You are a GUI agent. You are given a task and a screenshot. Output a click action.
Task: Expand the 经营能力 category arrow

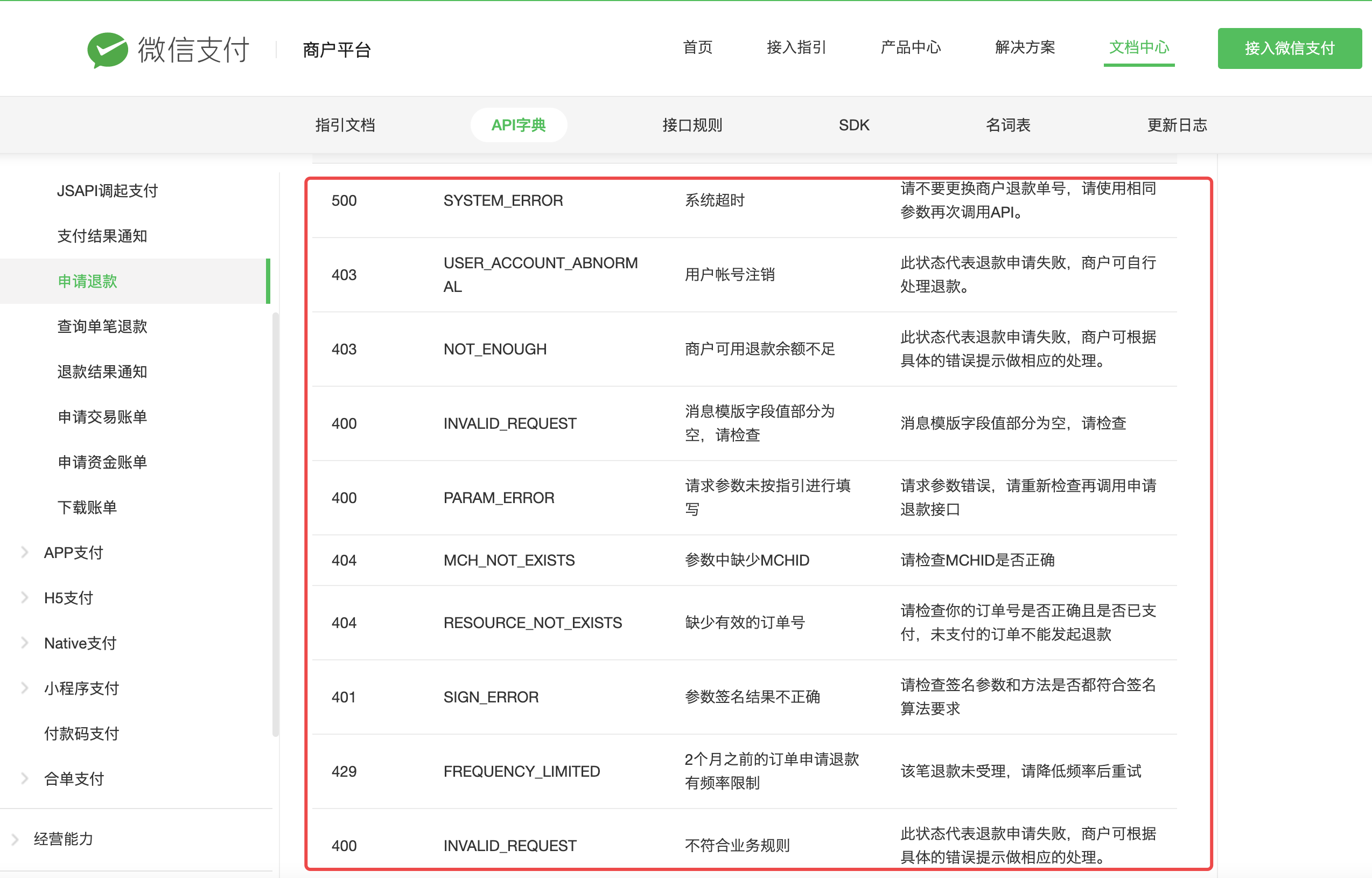(16, 839)
